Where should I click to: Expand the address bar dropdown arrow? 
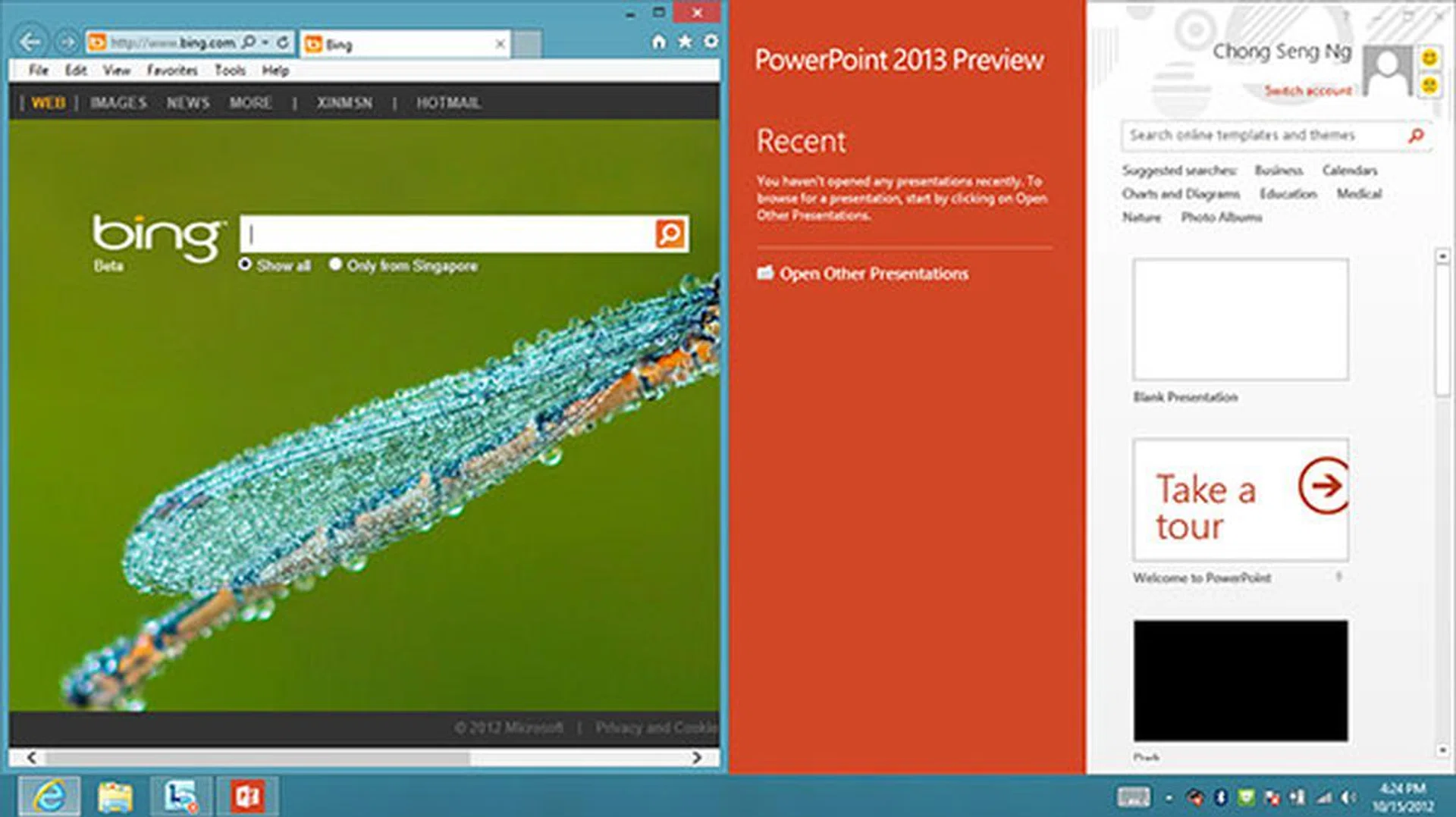click(x=265, y=42)
